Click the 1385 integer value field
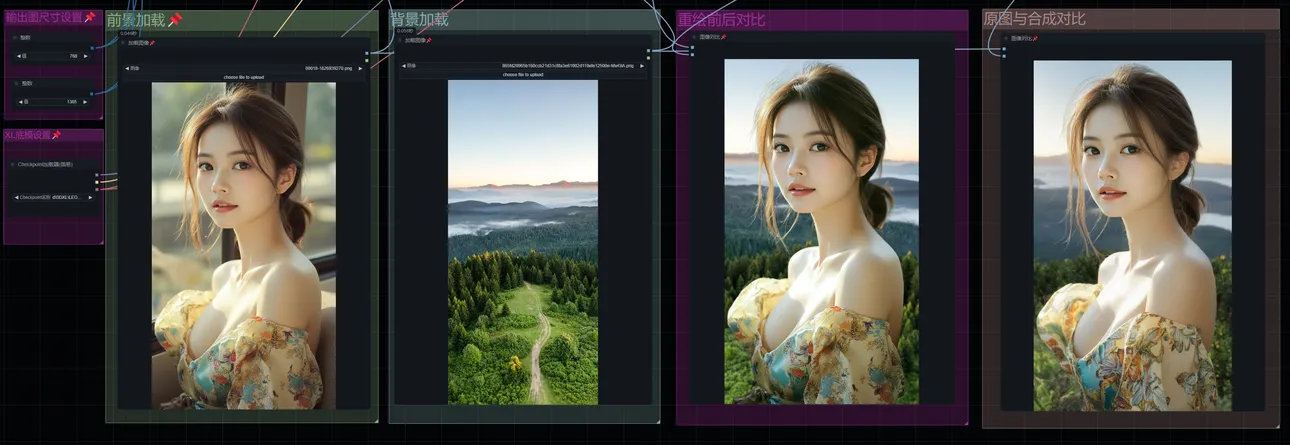 [53, 102]
